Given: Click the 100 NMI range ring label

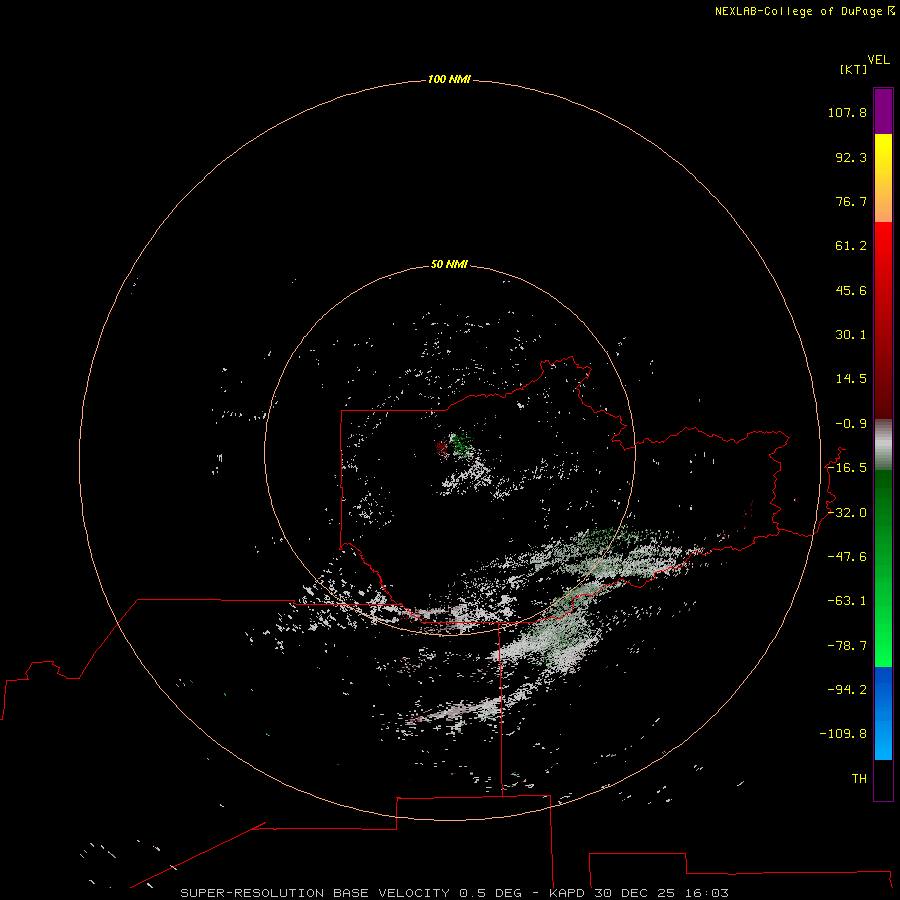Looking at the screenshot, I should (x=449, y=79).
